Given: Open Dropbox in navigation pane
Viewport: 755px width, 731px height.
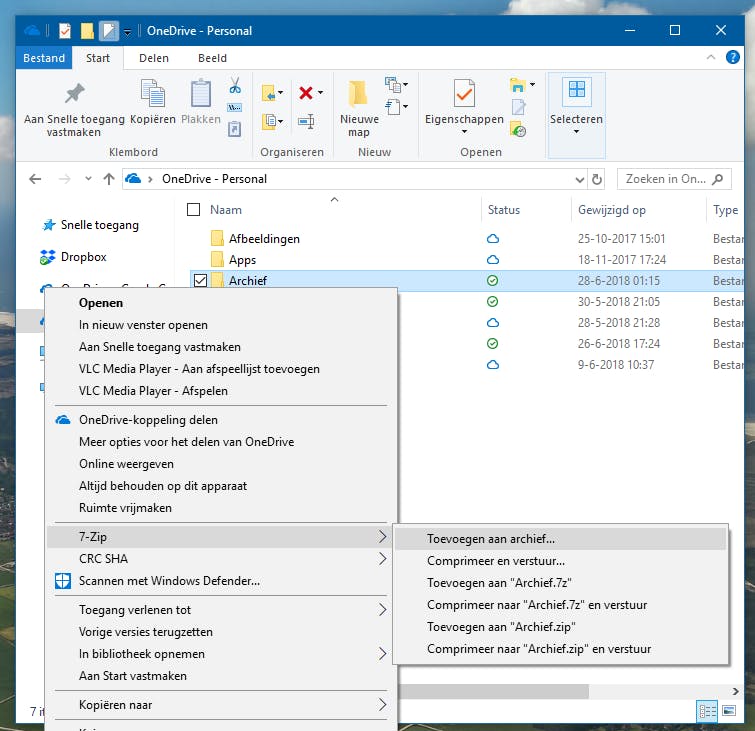Looking at the screenshot, I should coord(83,257).
